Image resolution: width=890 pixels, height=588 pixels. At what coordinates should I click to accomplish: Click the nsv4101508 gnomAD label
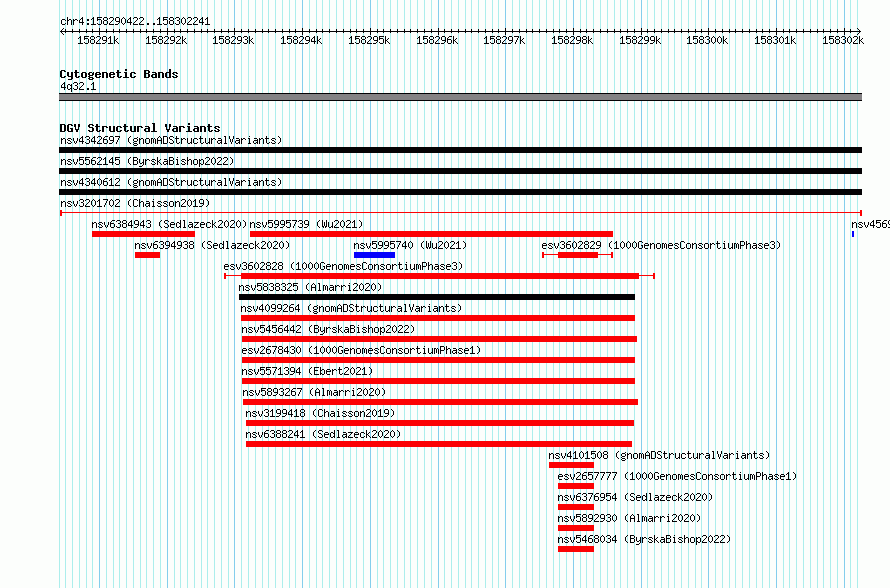click(659, 455)
